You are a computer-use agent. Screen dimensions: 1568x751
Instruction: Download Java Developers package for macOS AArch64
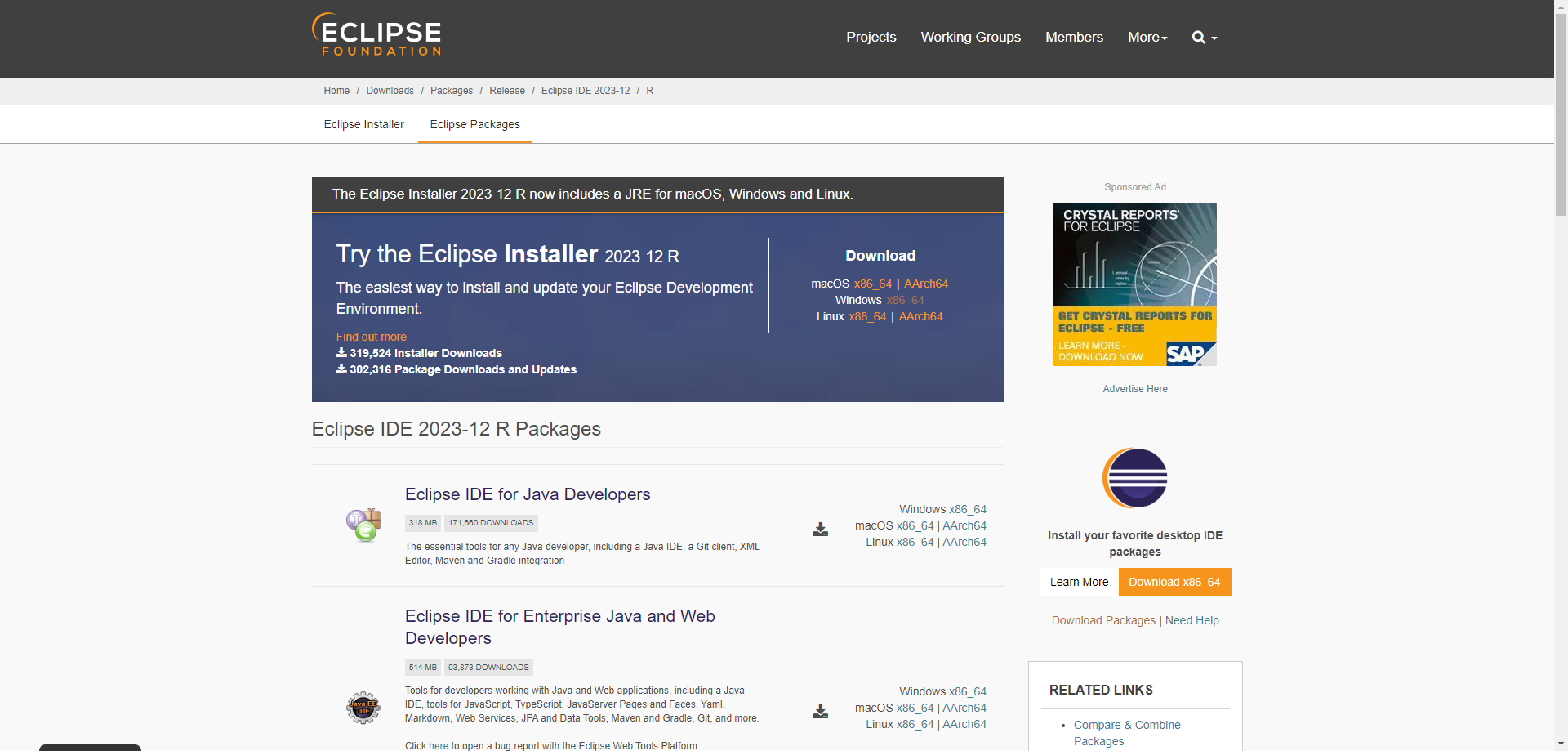pyautogui.click(x=964, y=525)
